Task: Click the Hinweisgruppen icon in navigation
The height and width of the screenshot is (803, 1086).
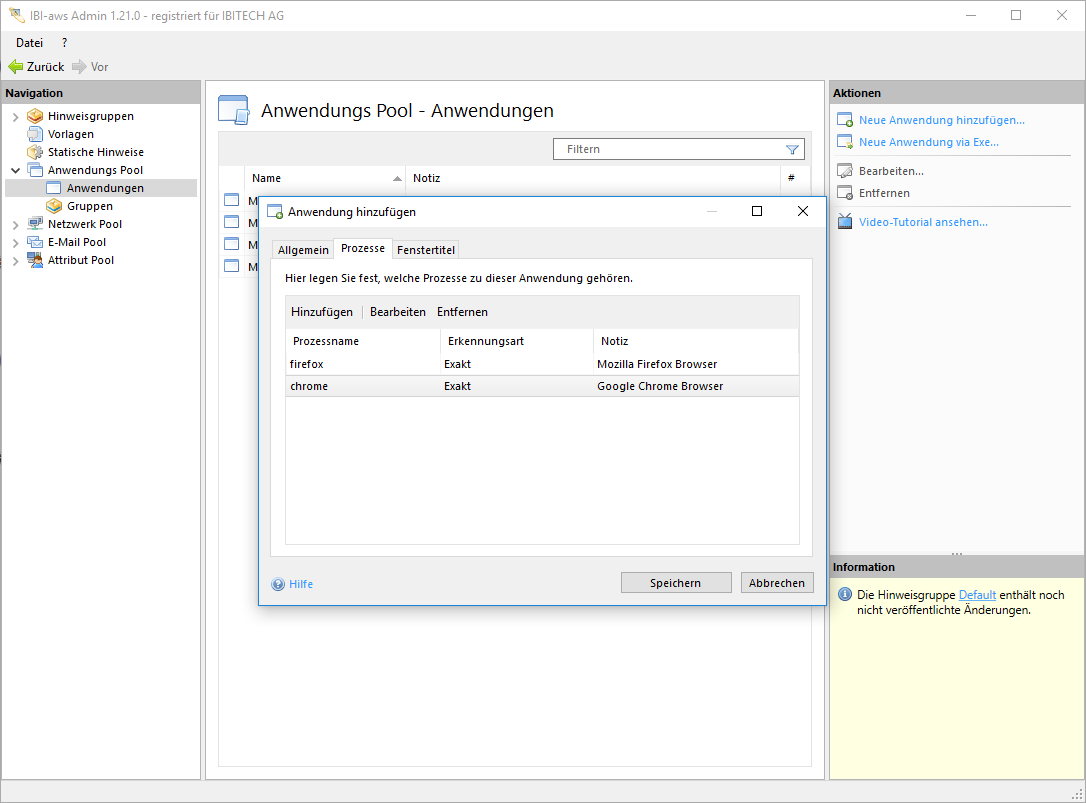Action: pos(35,116)
